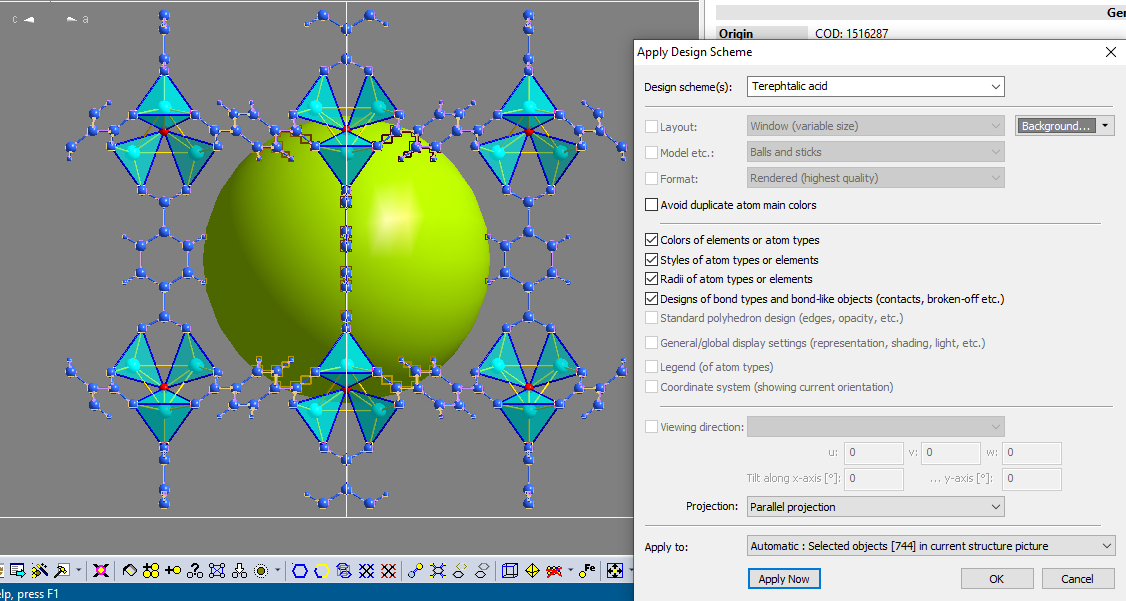1126x601 pixels.
Task: Click the yellow diamond polyhedra creation icon
Action: tap(532, 570)
